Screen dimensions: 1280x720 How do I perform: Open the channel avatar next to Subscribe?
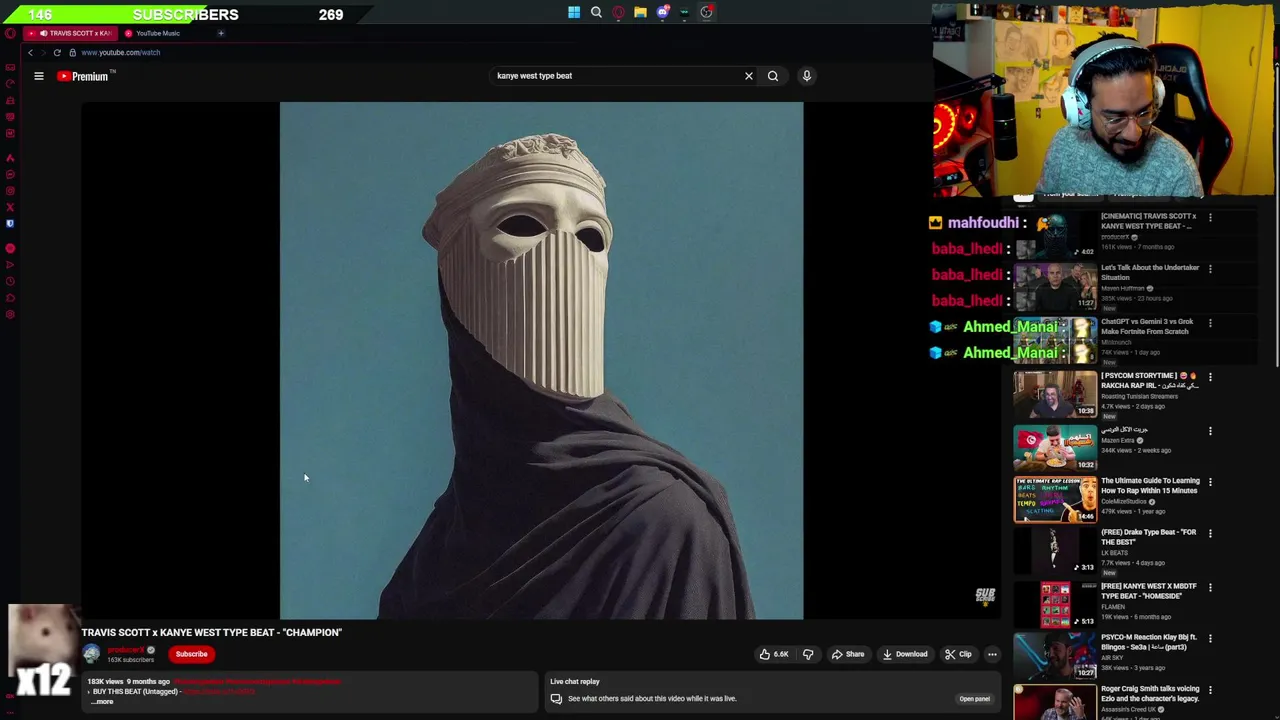tap(91, 654)
